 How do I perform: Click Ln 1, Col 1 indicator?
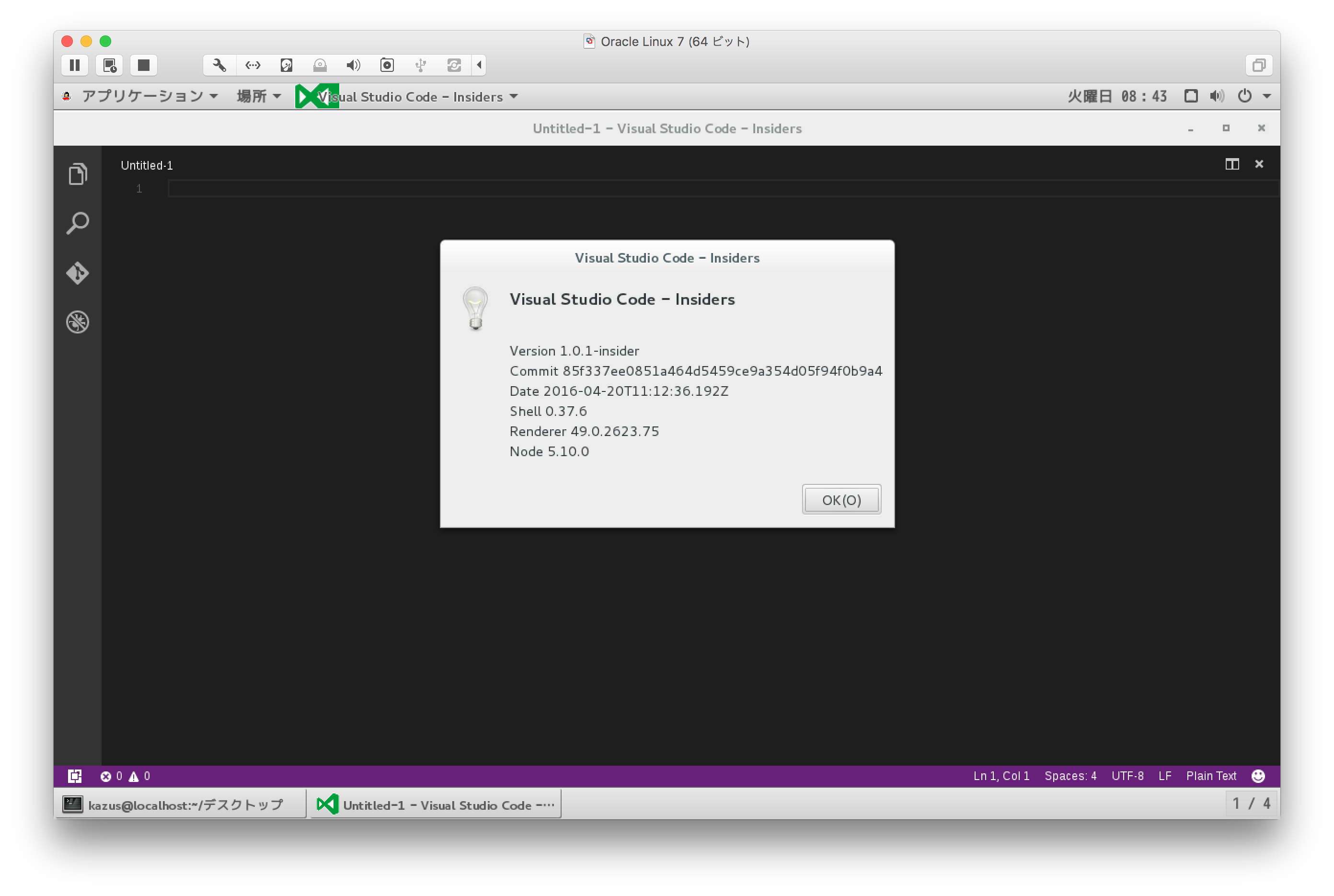coord(1001,776)
